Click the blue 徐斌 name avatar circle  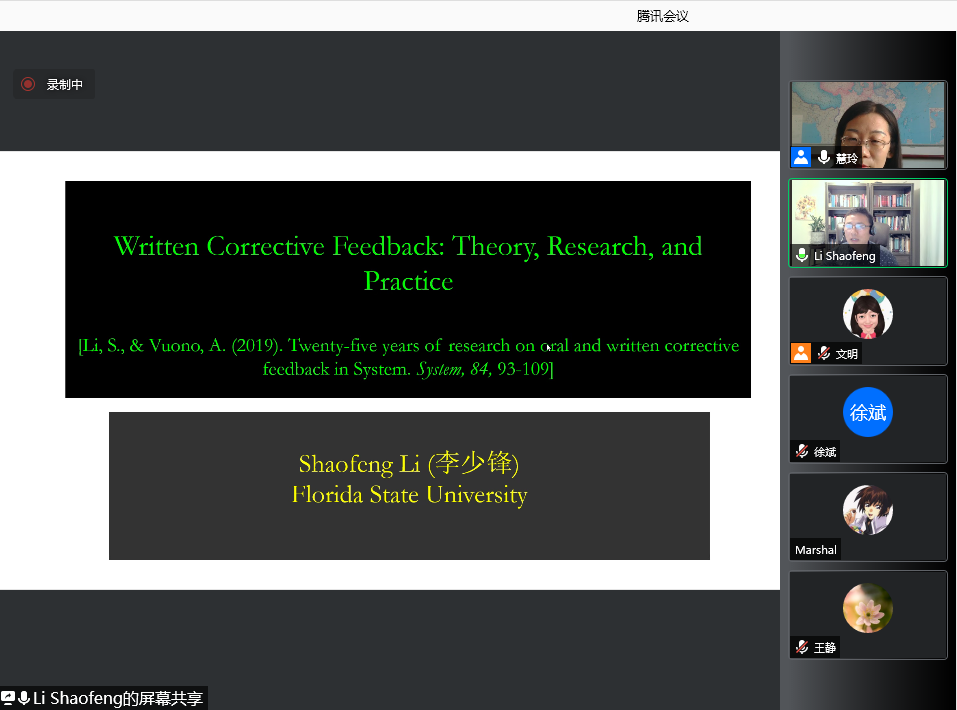coord(867,412)
